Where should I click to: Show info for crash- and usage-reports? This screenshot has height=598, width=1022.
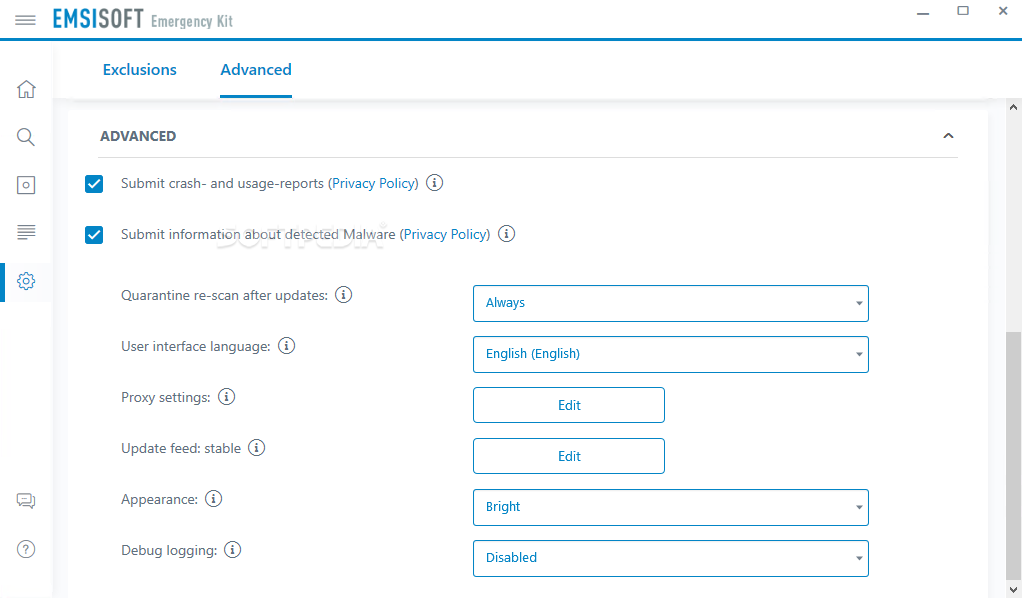pos(435,183)
